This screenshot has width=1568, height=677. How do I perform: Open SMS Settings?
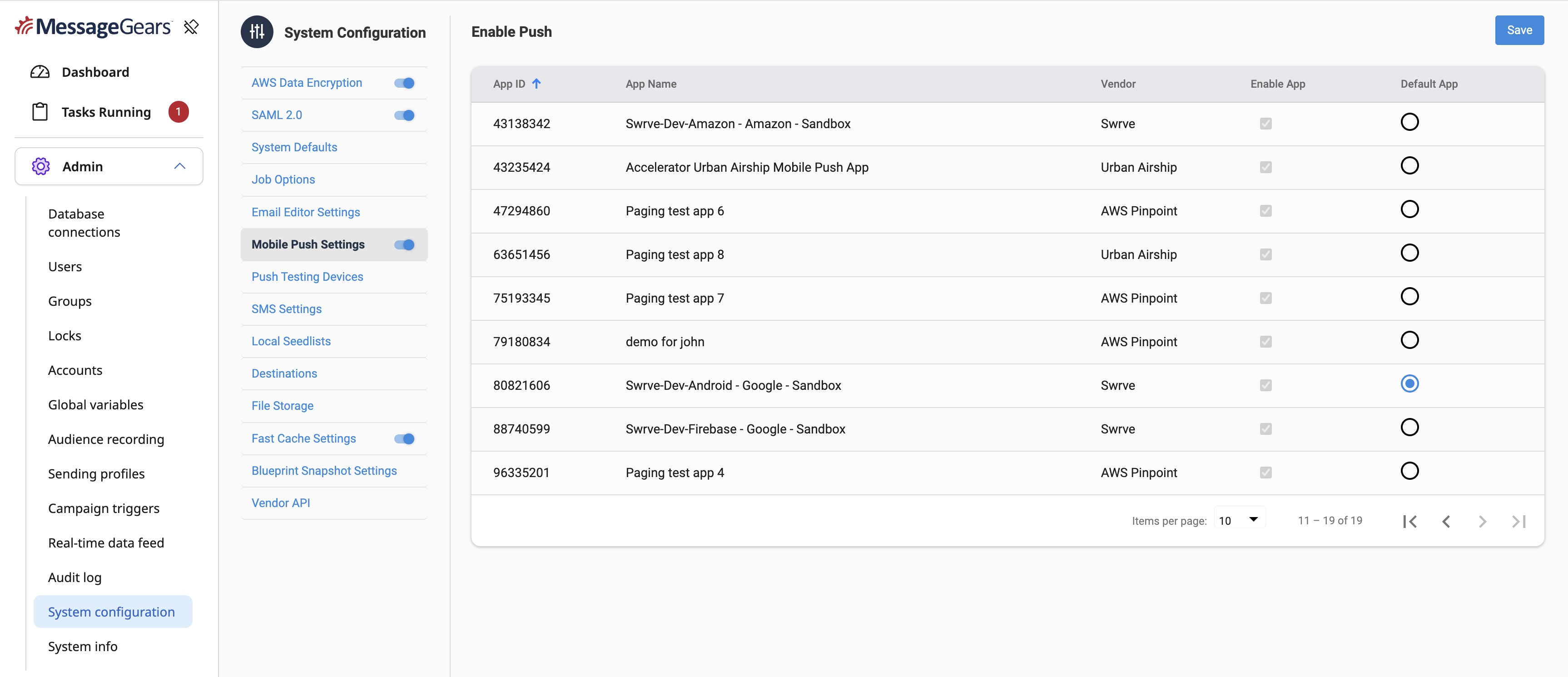click(286, 309)
